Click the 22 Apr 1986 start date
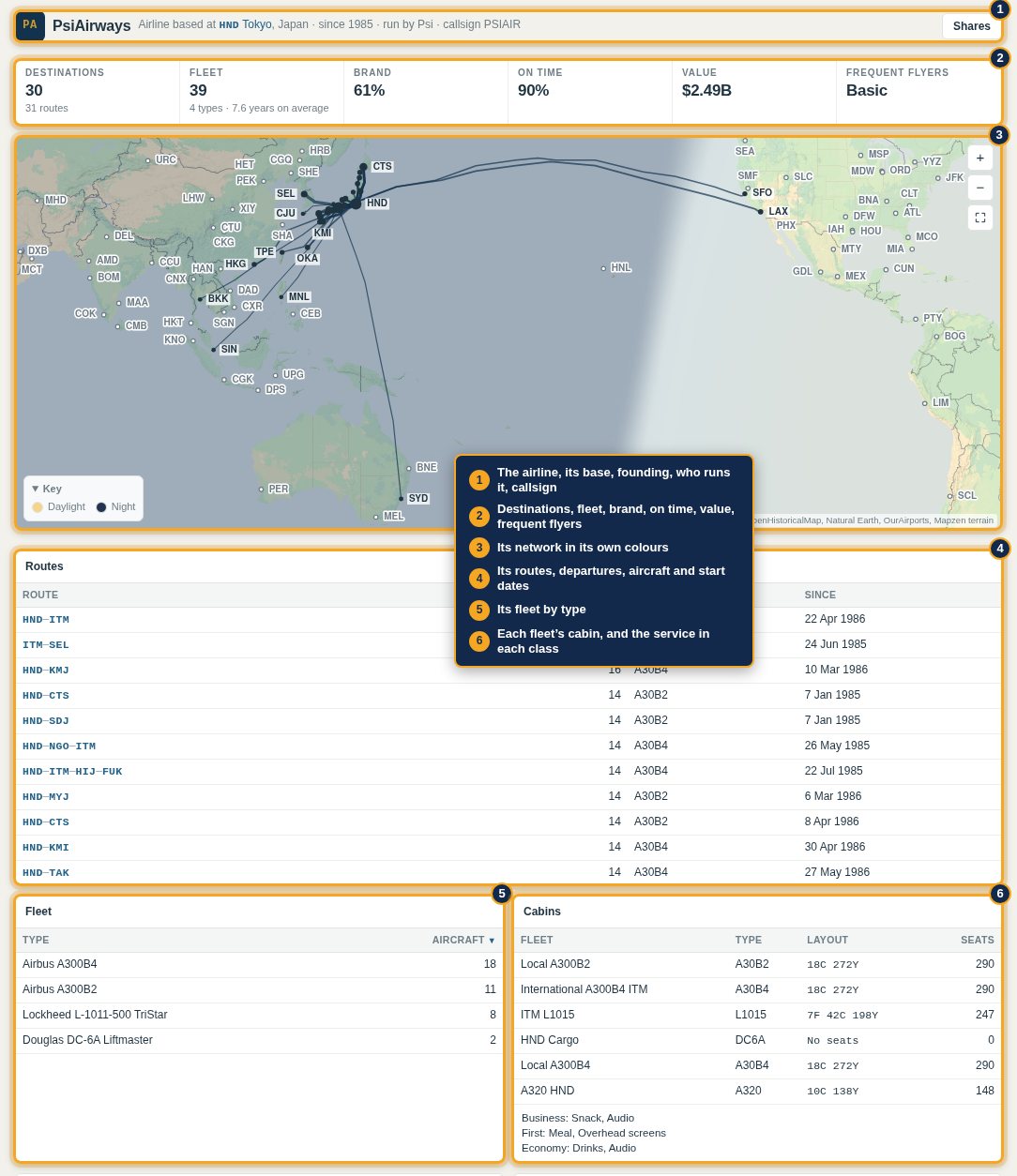 835,620
